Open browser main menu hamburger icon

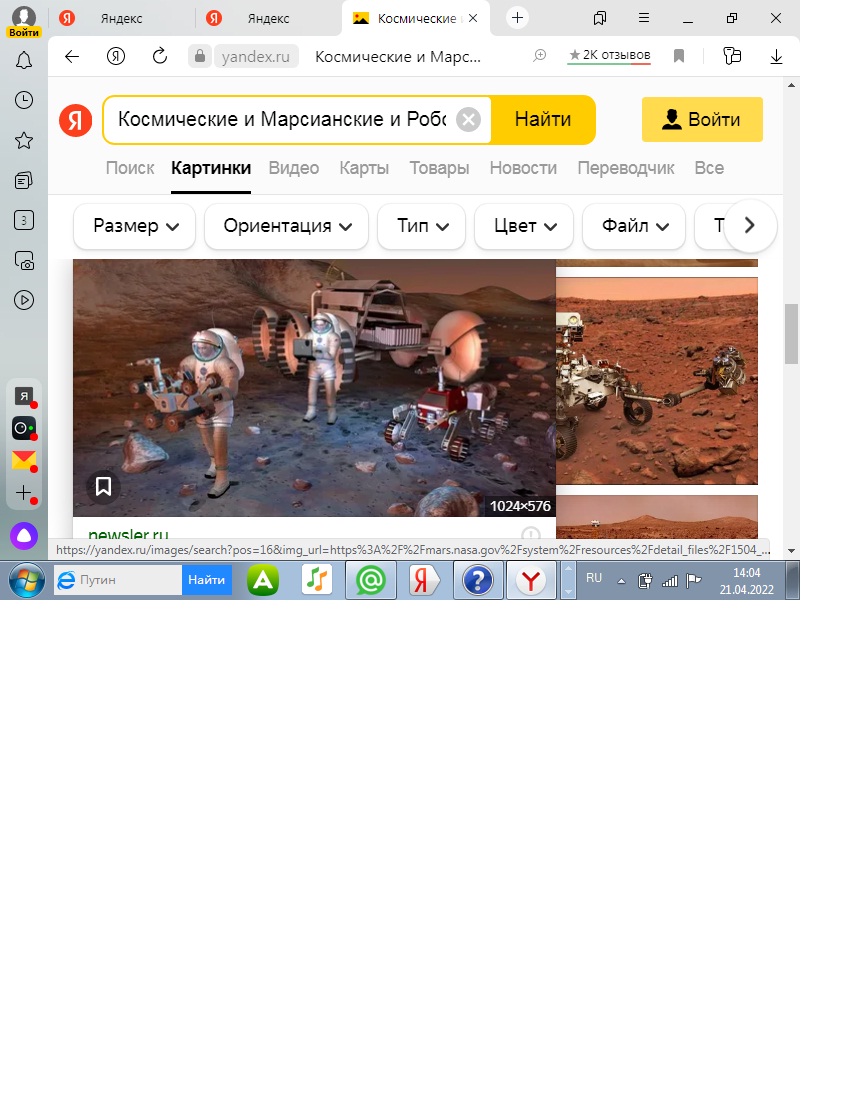[x=644, y=18]
